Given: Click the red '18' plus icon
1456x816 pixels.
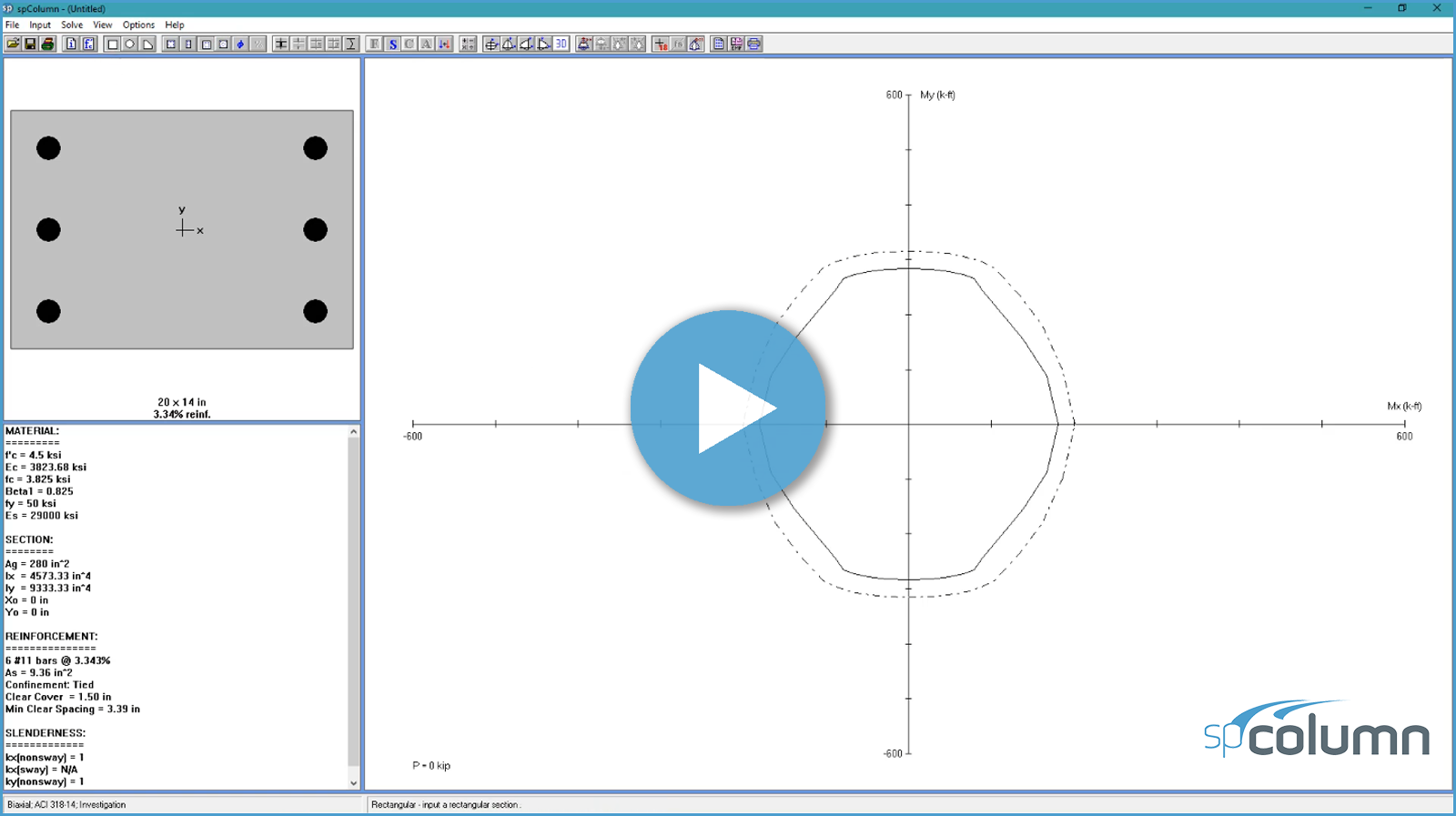Looking at the screenshot, I should pyautogui.click(x=661, y=44).
